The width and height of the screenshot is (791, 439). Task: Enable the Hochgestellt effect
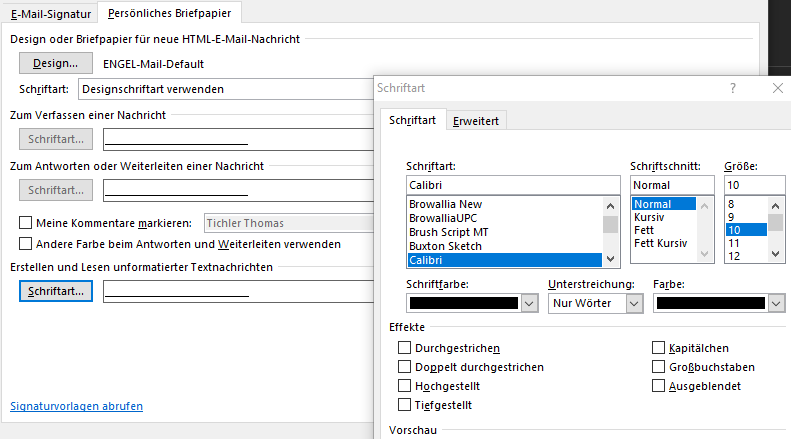tap(405, 386)
